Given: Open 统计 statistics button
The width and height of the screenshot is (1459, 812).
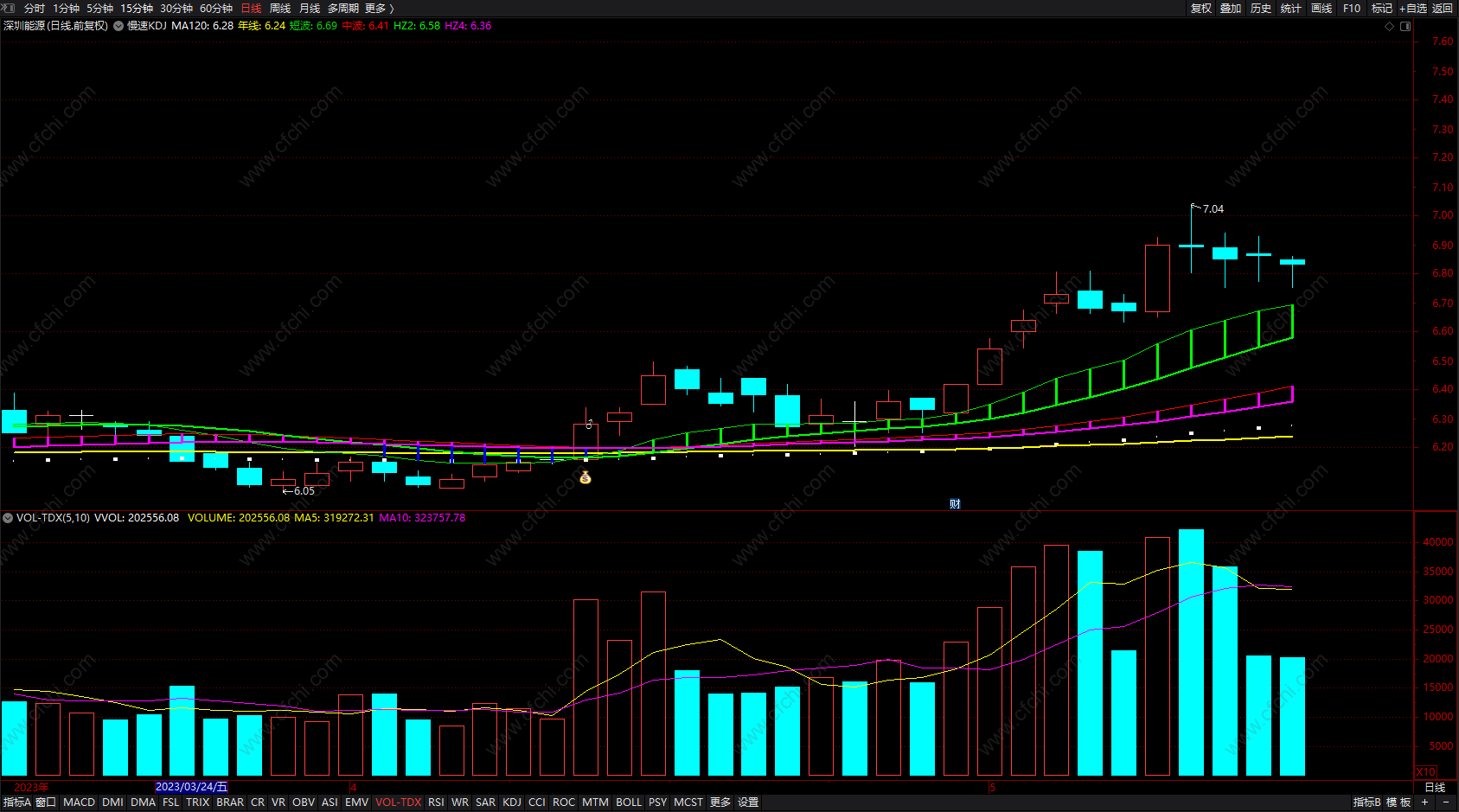Looking at the screenshot, I should tap(1291, 8).
